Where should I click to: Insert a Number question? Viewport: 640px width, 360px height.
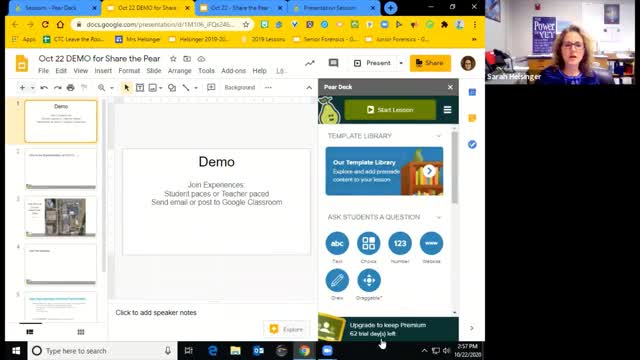(x=400, y=243)
